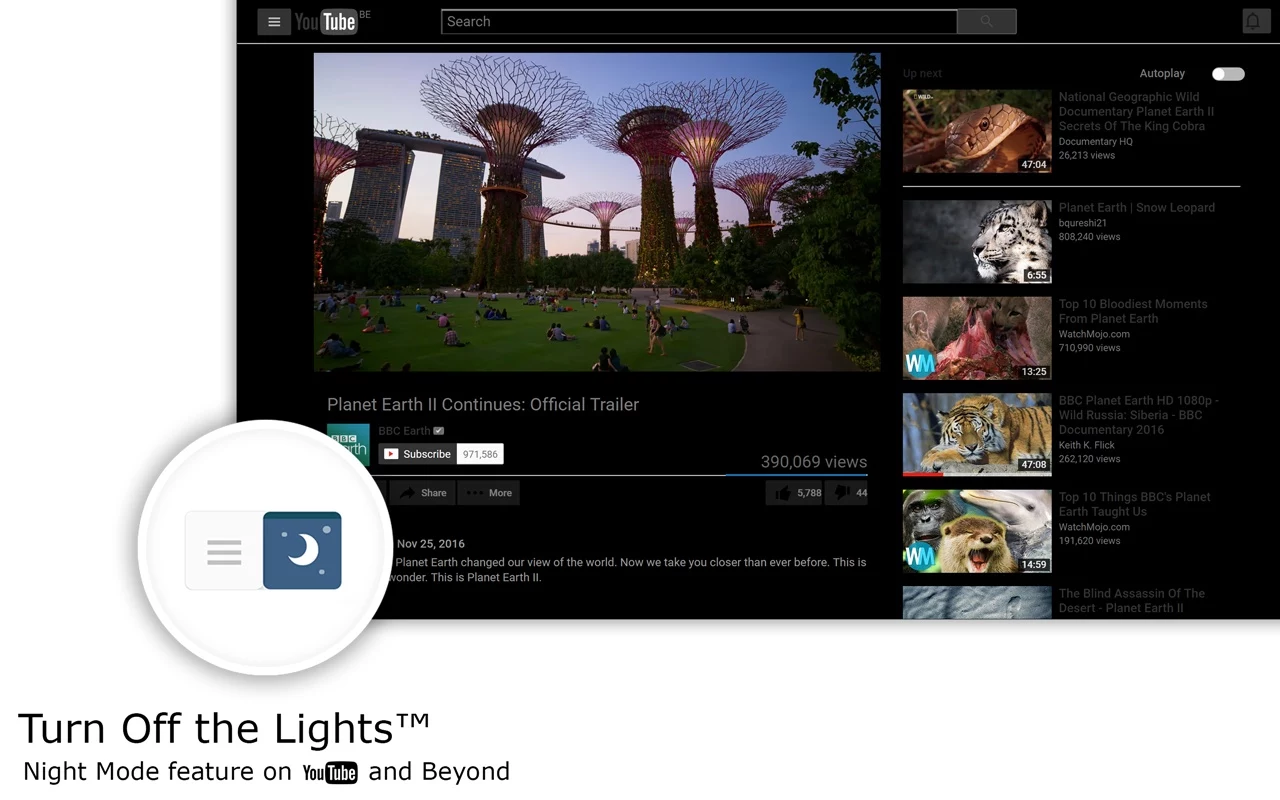The image size is (1280, 800).
Task: Click the notification bell icon
Action: 1256,20
